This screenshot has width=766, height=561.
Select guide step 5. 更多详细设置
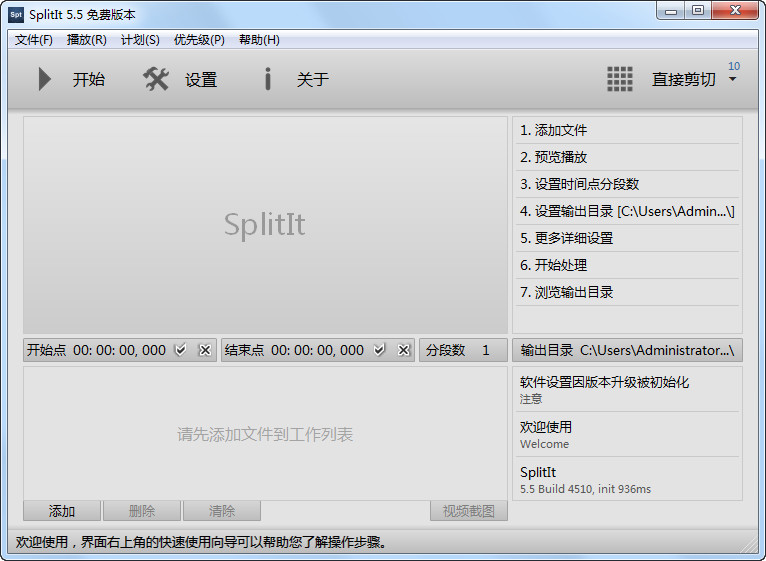click(627, 238)
